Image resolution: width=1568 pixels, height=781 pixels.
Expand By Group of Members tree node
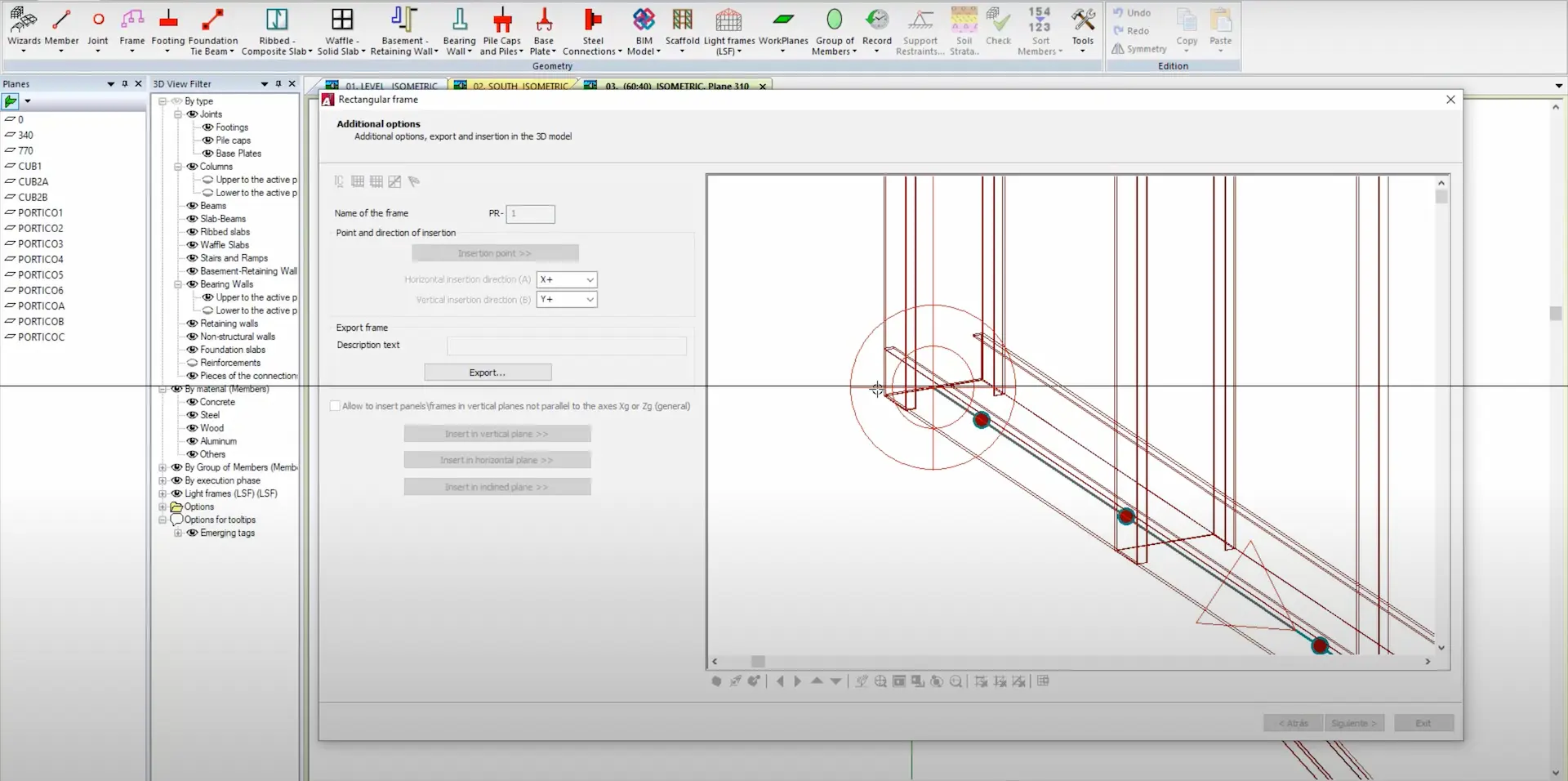163,468
